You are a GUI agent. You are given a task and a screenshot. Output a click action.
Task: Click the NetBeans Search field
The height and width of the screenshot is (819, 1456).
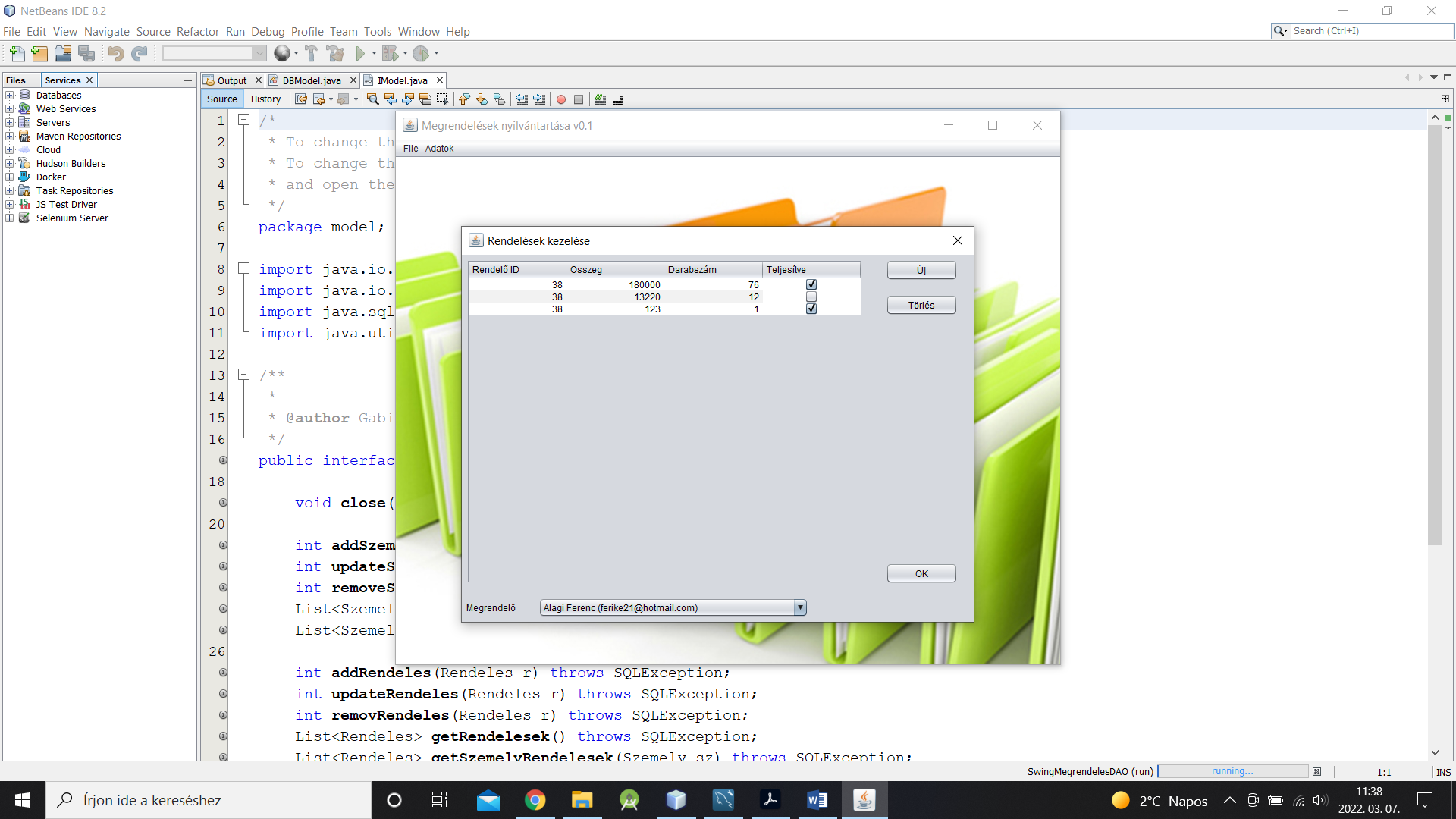coord(1363,31)
